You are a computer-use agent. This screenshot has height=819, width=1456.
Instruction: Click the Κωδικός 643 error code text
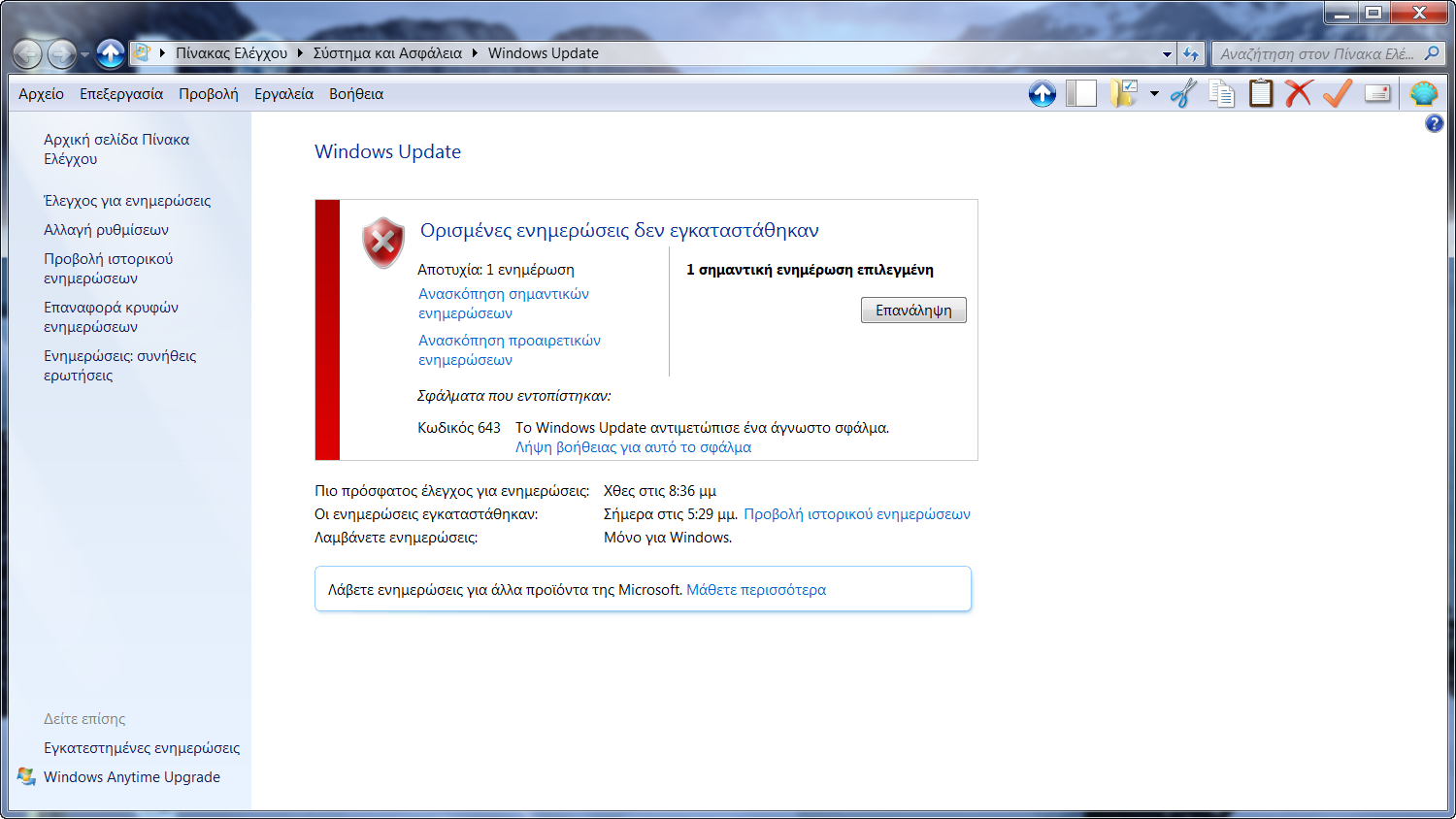click(459, 428)
